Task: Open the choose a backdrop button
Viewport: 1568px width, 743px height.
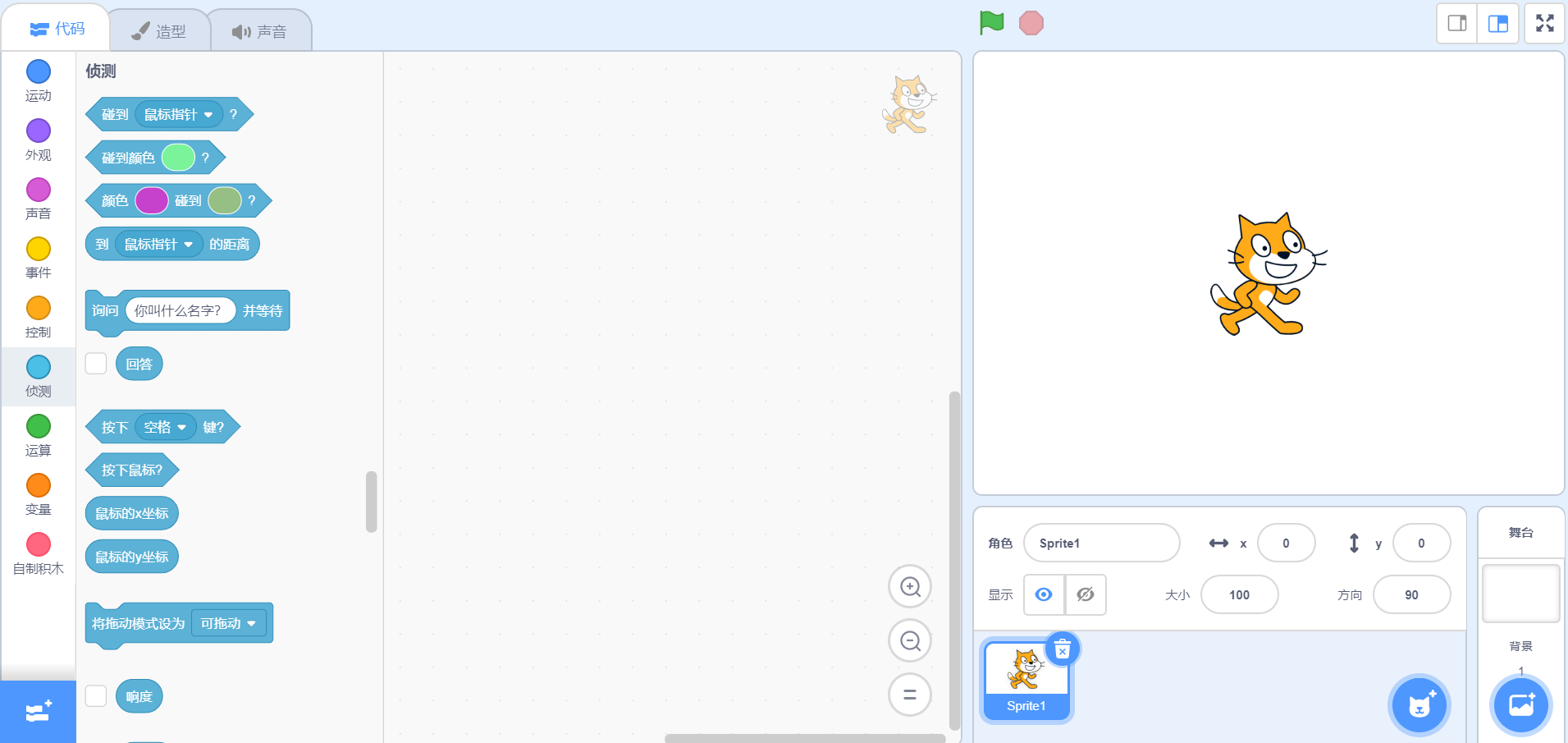Action: pos(1521,705)
